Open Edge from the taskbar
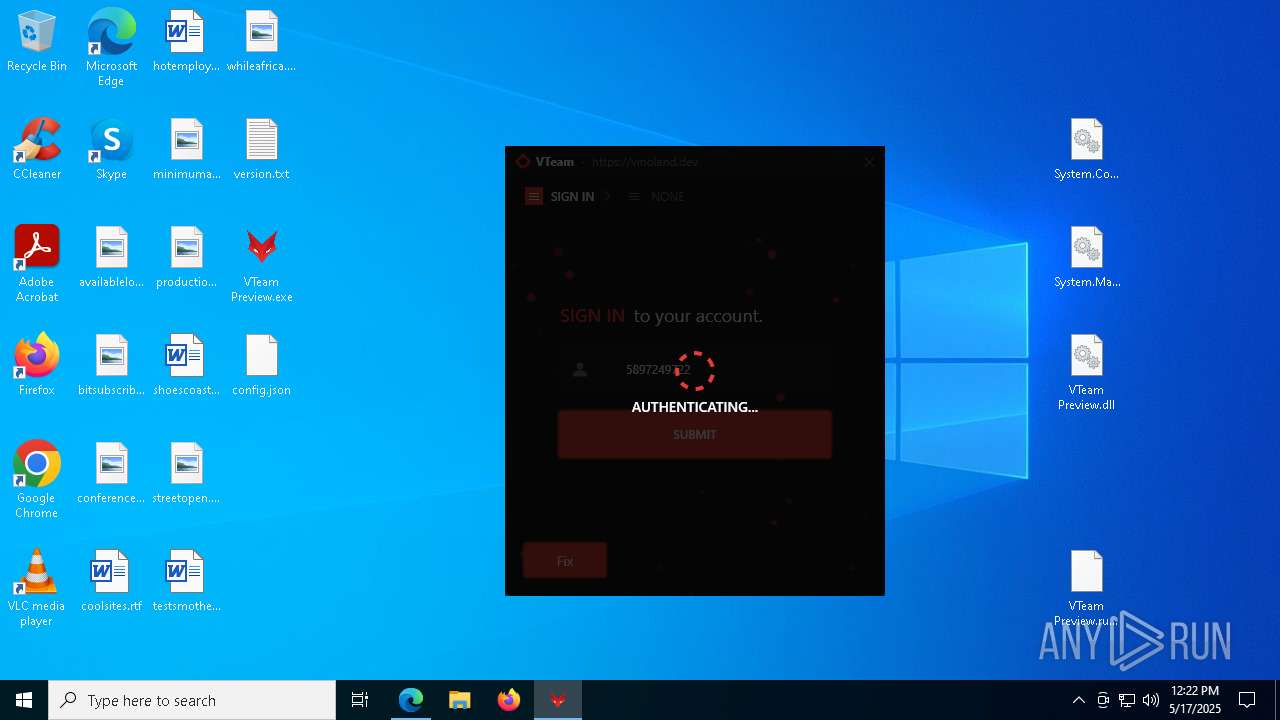The image size is (1280, 720). pyautogui.click(x=411, y=700)
